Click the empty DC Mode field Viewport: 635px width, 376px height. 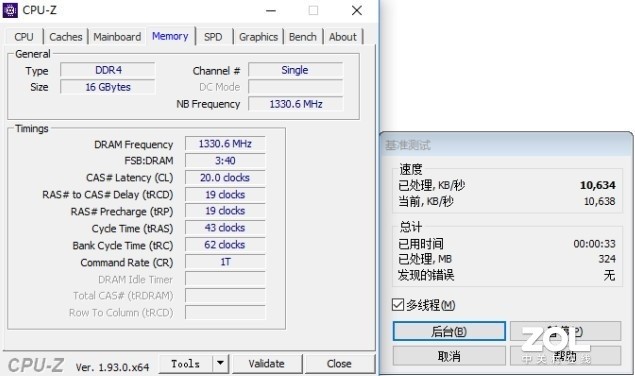coord(295,87)
